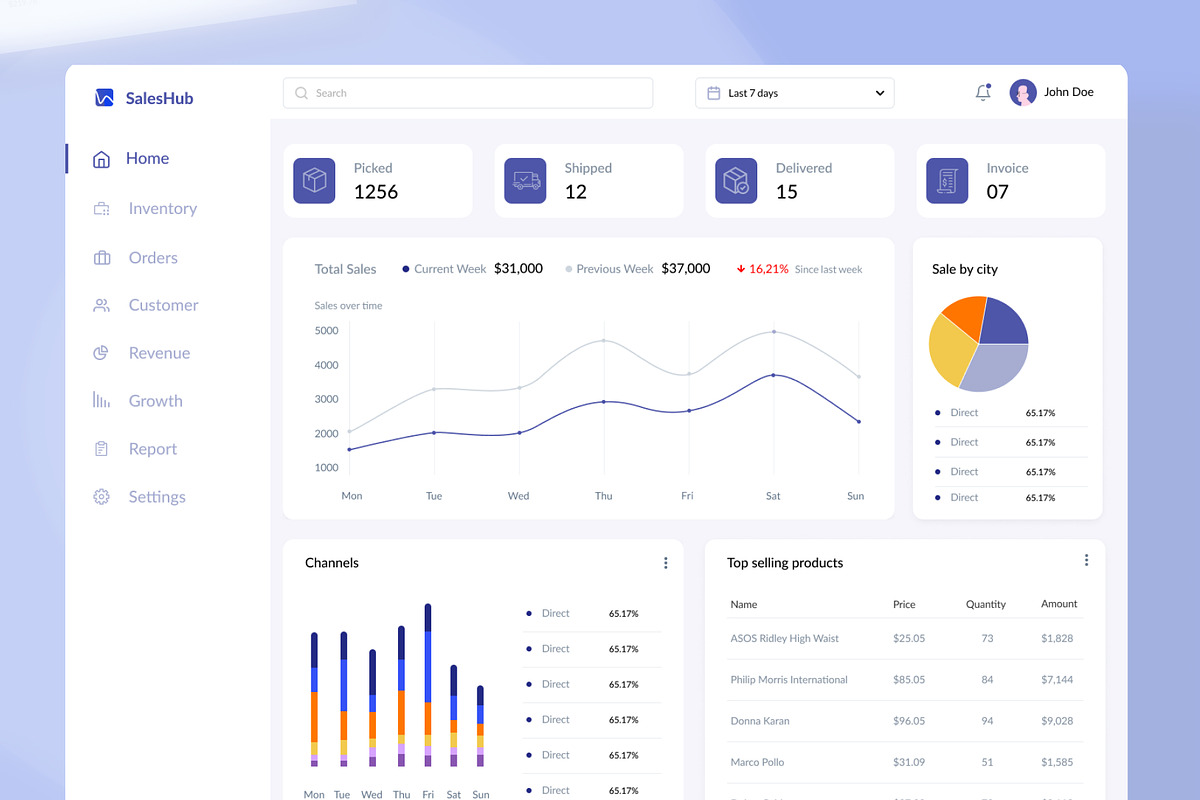Open the Home page in sidebar
The image size is (1200, 800).
tap(147, 159)
